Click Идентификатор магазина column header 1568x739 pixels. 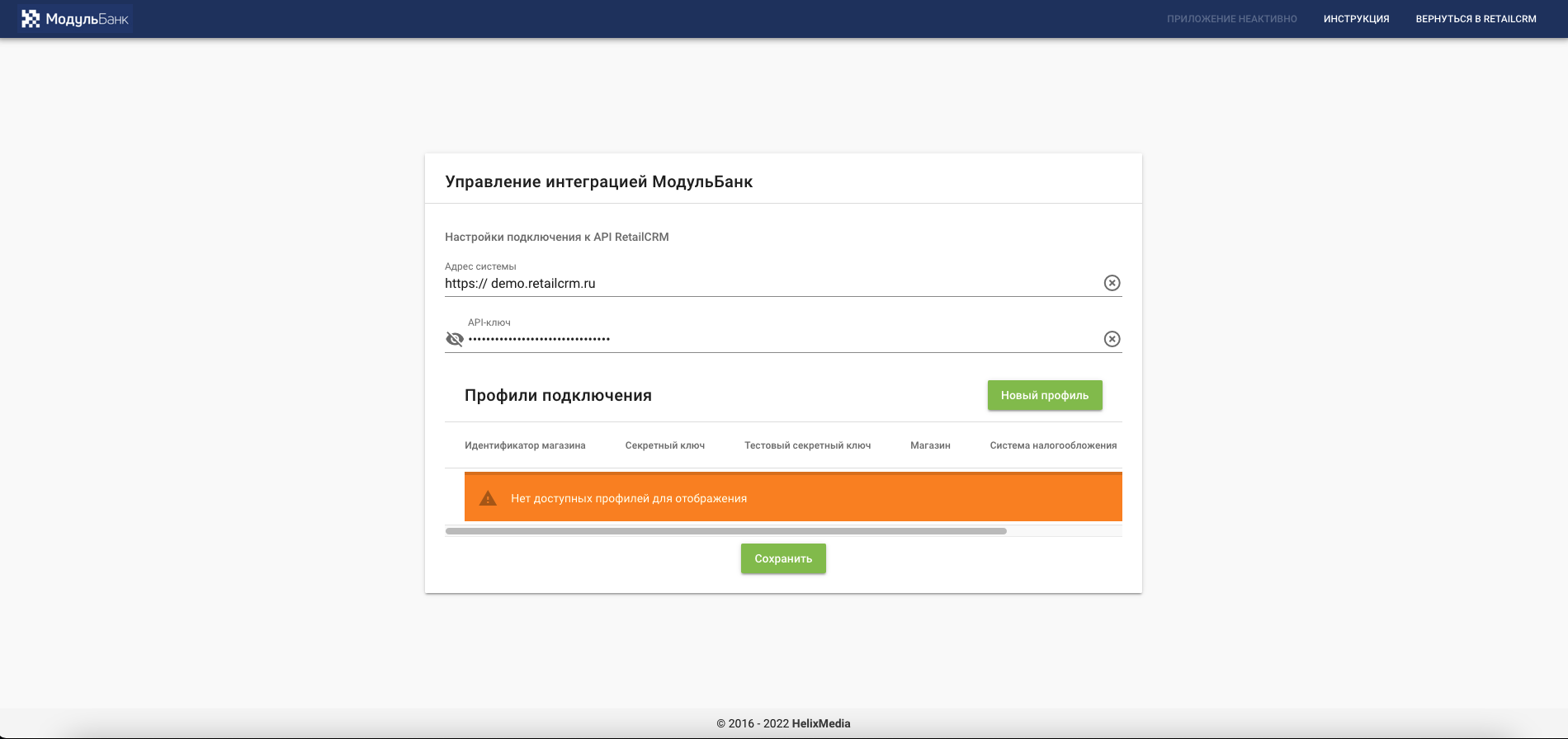click(525, 445)
